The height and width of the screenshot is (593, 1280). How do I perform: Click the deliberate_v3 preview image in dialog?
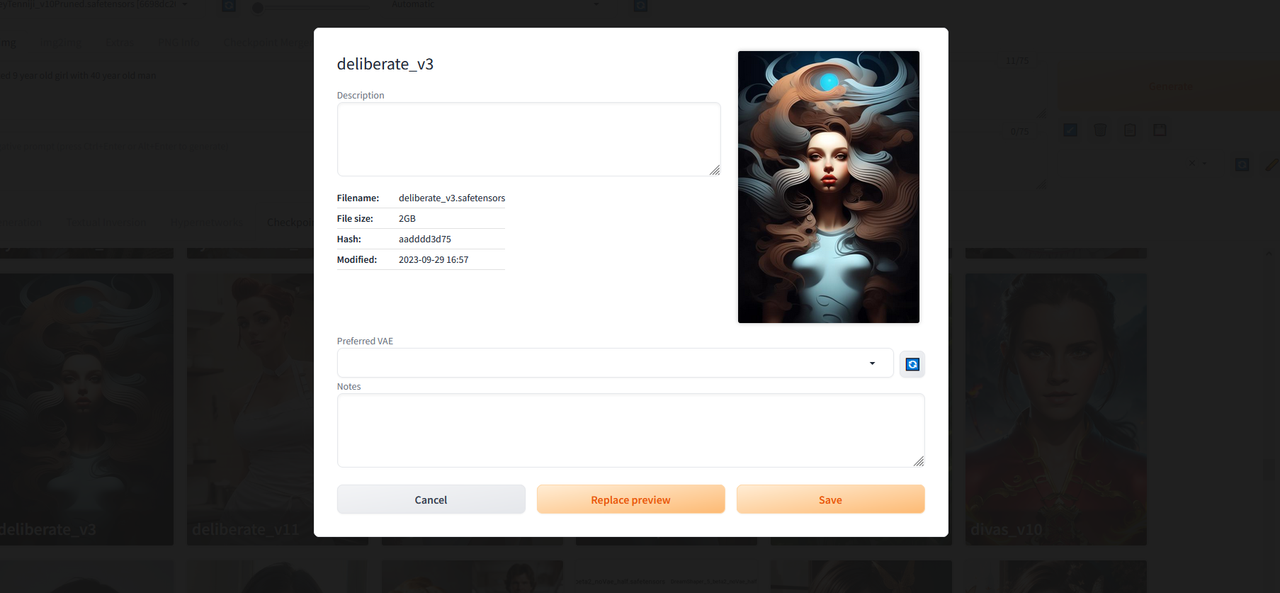tap(829, 187)
